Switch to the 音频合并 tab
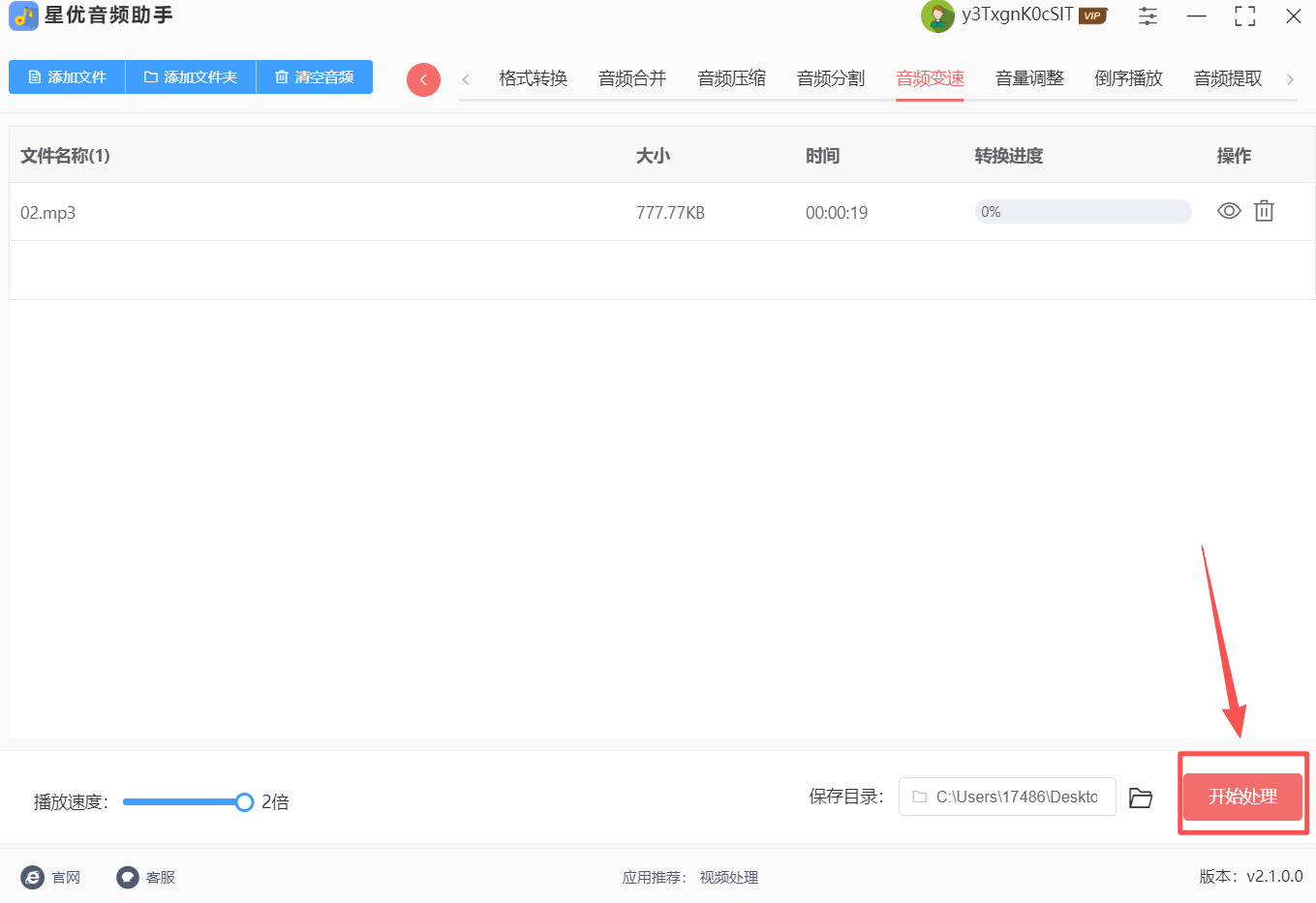Image resolution: width=1316 pixels, height=903 pixels. (x=632, y=78)
